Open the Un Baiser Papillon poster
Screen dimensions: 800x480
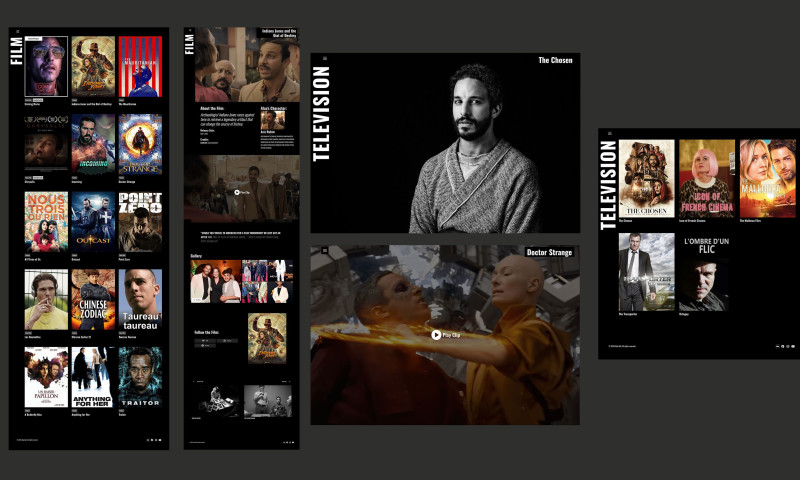(x=46, y=377)
